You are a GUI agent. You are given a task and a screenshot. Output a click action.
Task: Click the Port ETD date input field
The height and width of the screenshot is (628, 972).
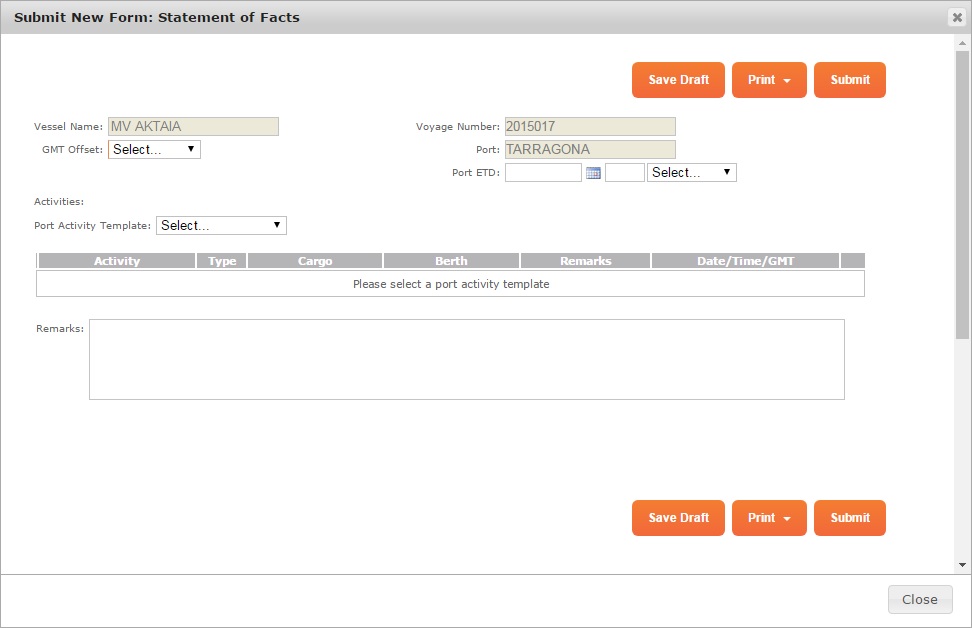click(543, 172)
